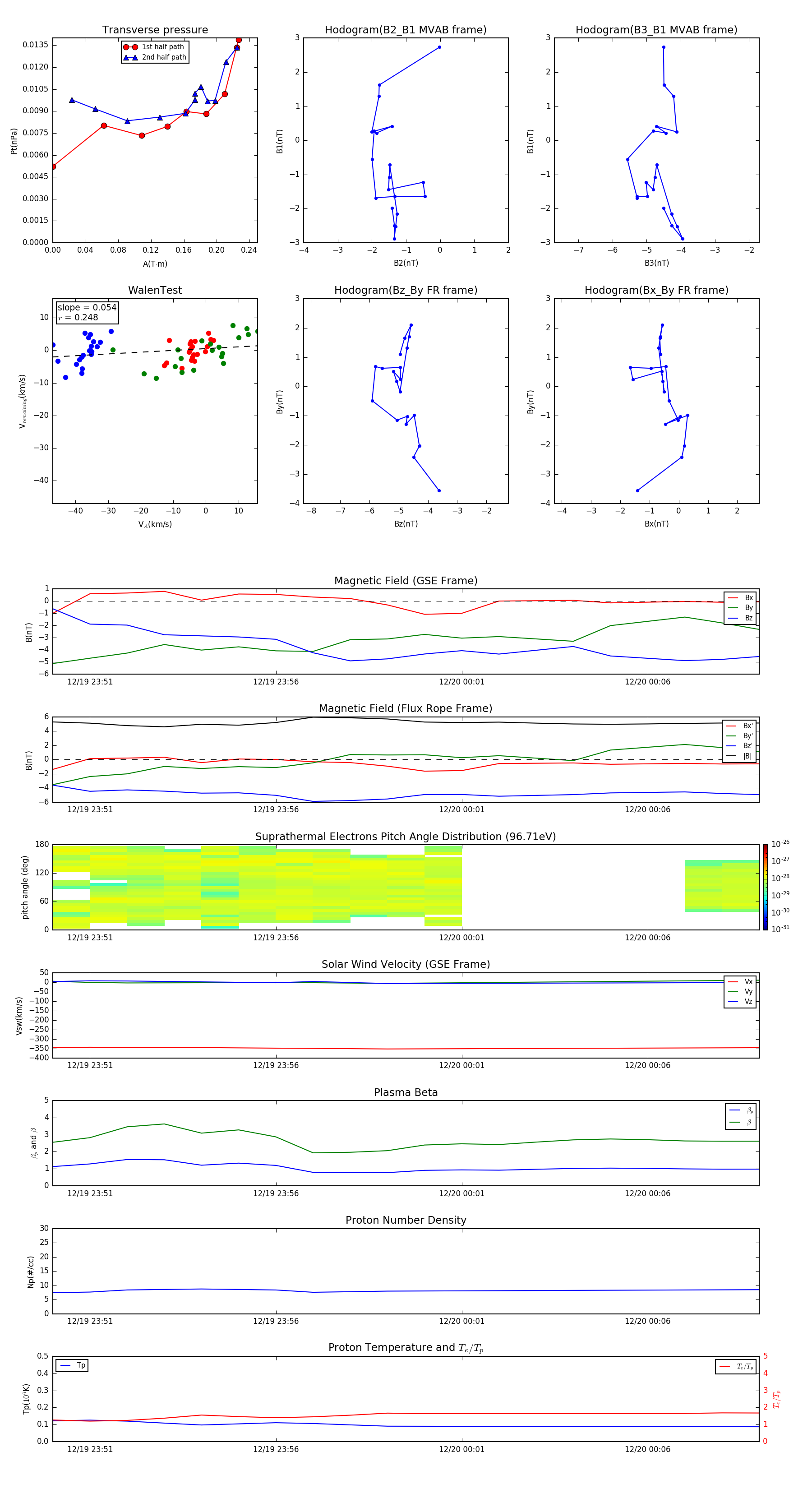
Task: Click '12/20 00:06' tick in Plasma Beta panel
Action: (x=647, y=1193)
